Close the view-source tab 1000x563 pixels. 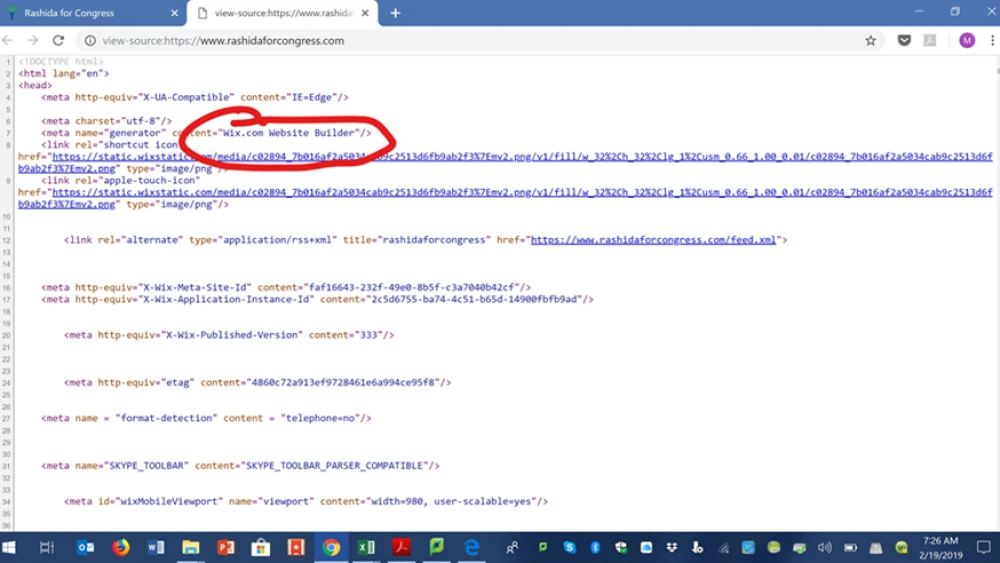[x=365, y=13]
